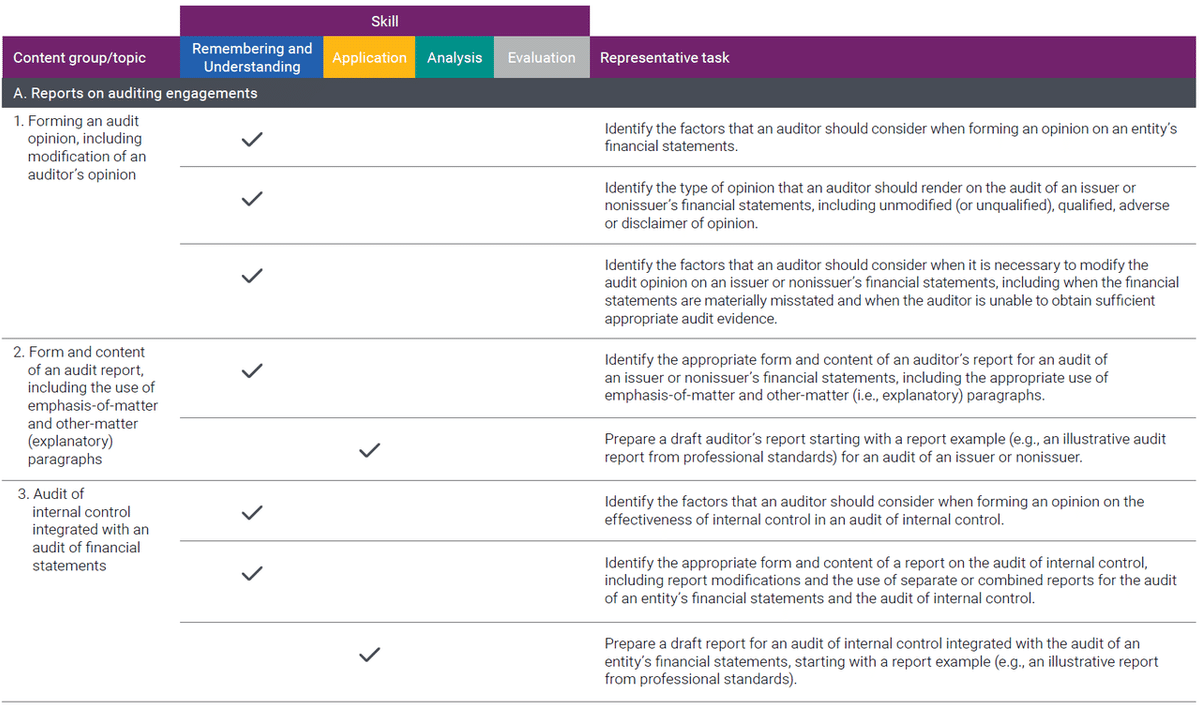Select the yellow 'Application' column header

click(369, 57)
